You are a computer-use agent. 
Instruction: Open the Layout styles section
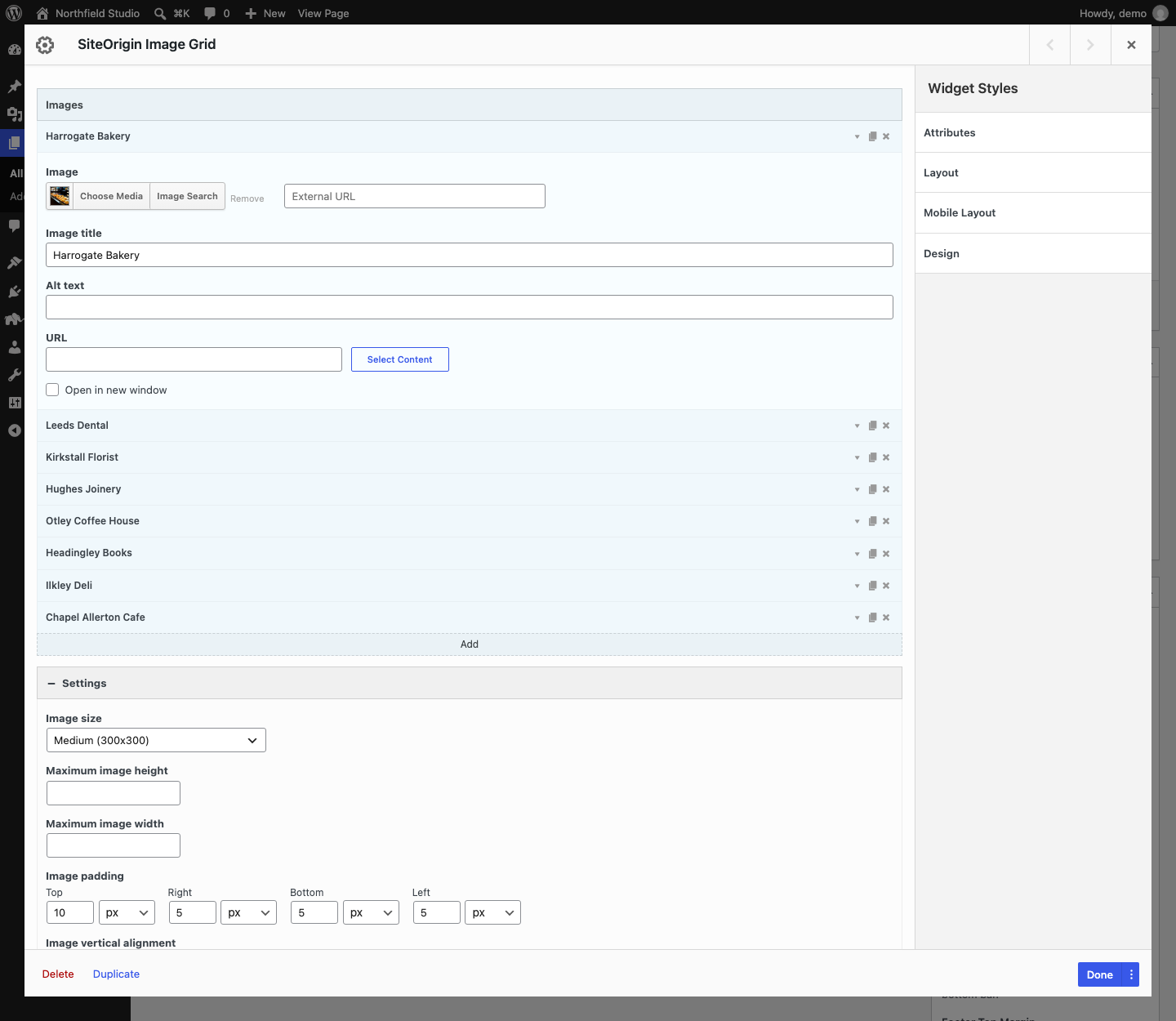(1033, 172)
